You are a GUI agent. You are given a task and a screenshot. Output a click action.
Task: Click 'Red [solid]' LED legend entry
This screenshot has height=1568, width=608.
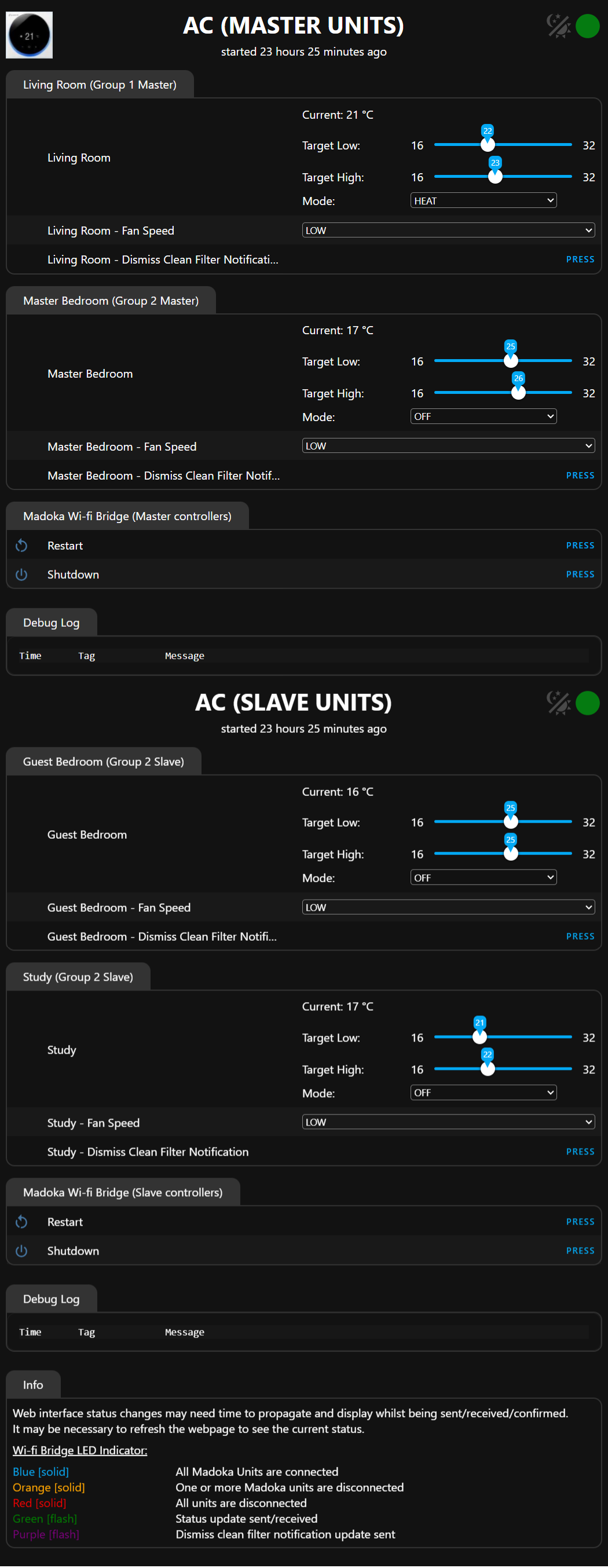[39, 1503]
